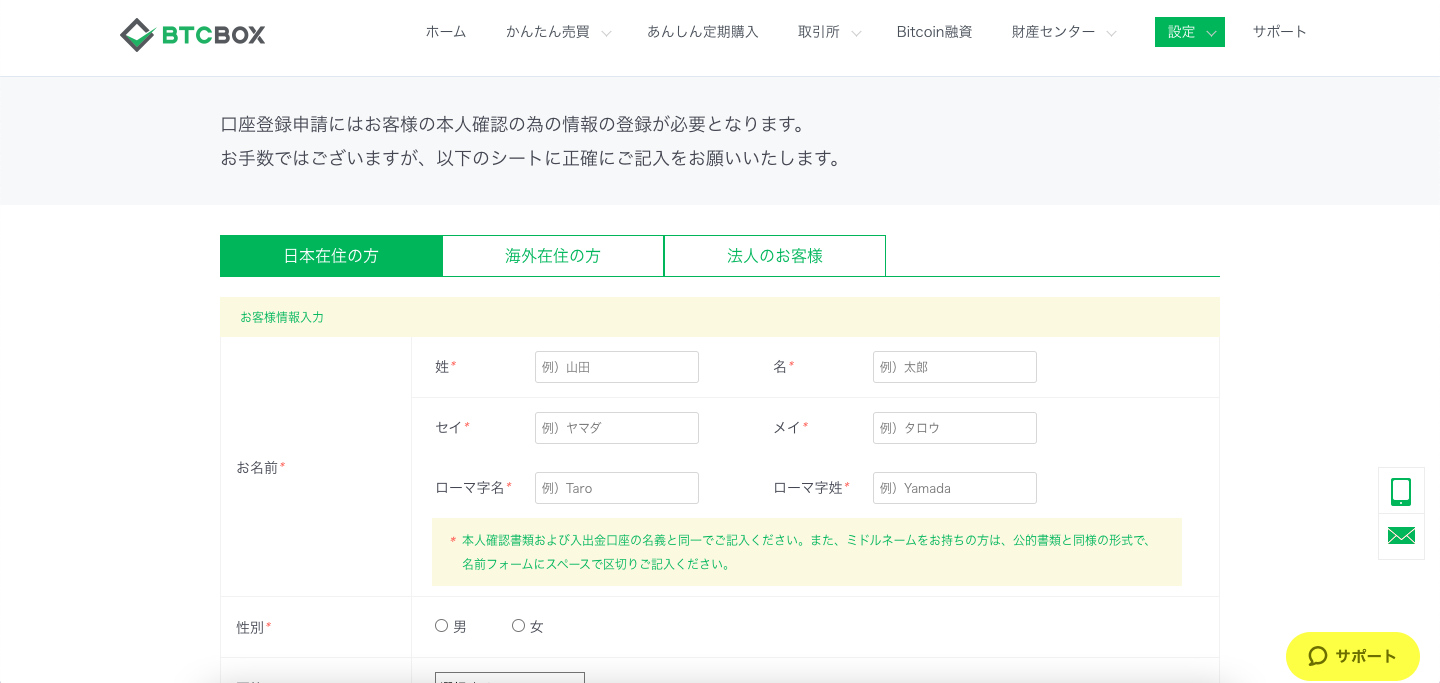1440x683 pixels.
Task: Expand the 財産センター dropdown
Action: pyautogui.click(x=1055, y=31)
